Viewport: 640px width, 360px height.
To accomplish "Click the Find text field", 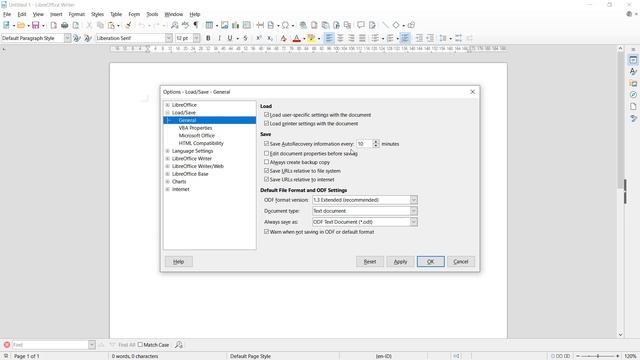I will 50,345.
